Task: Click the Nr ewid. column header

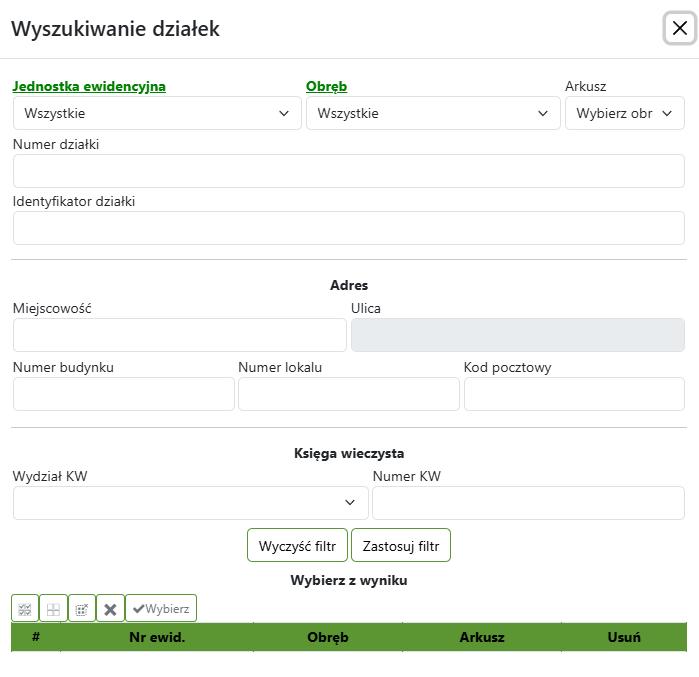Action: (156, 637)
